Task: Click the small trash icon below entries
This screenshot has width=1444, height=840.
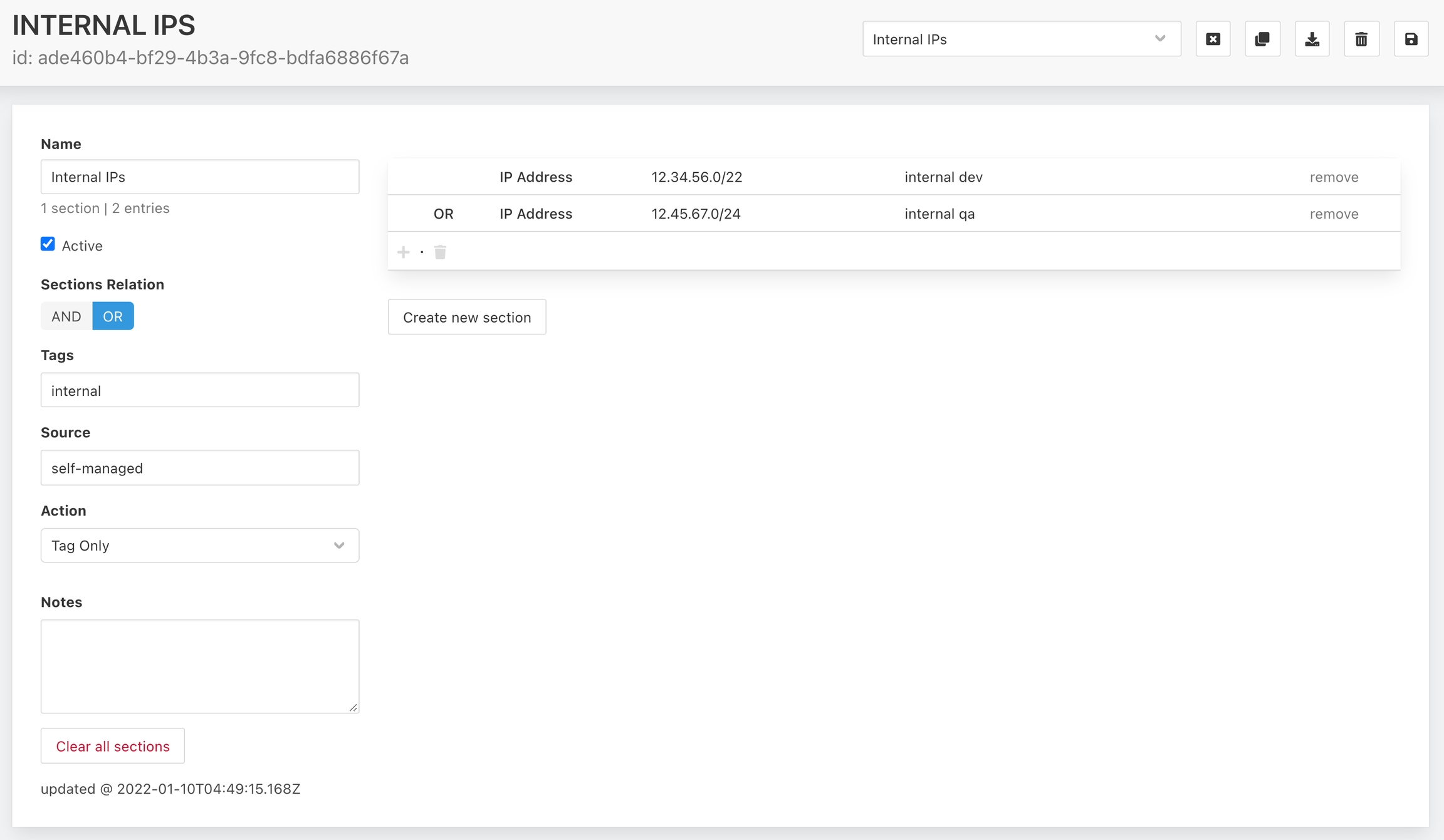Action: tap(440, 252)
